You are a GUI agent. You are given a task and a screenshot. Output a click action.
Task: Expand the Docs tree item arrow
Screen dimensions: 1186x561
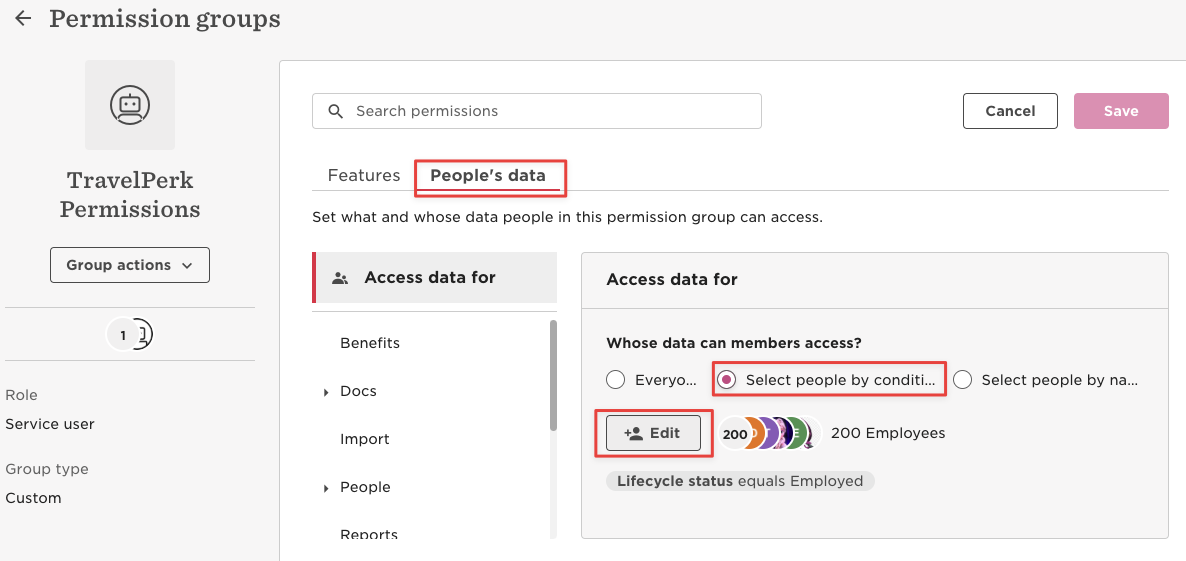[326, 392]
